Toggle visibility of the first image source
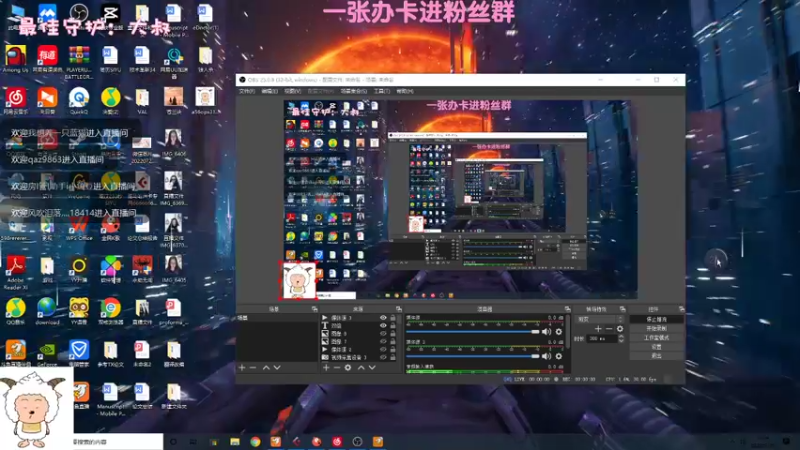This screenshot has height=450, width=800. tap(383, 334)
